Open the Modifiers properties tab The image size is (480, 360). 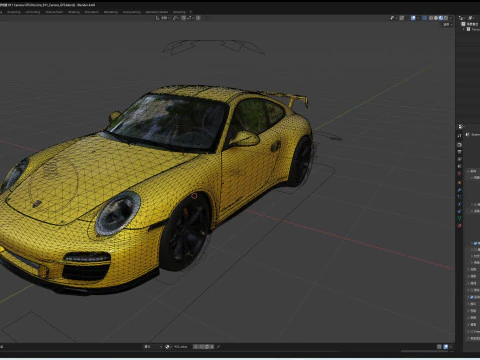click(x=459, y=190)
